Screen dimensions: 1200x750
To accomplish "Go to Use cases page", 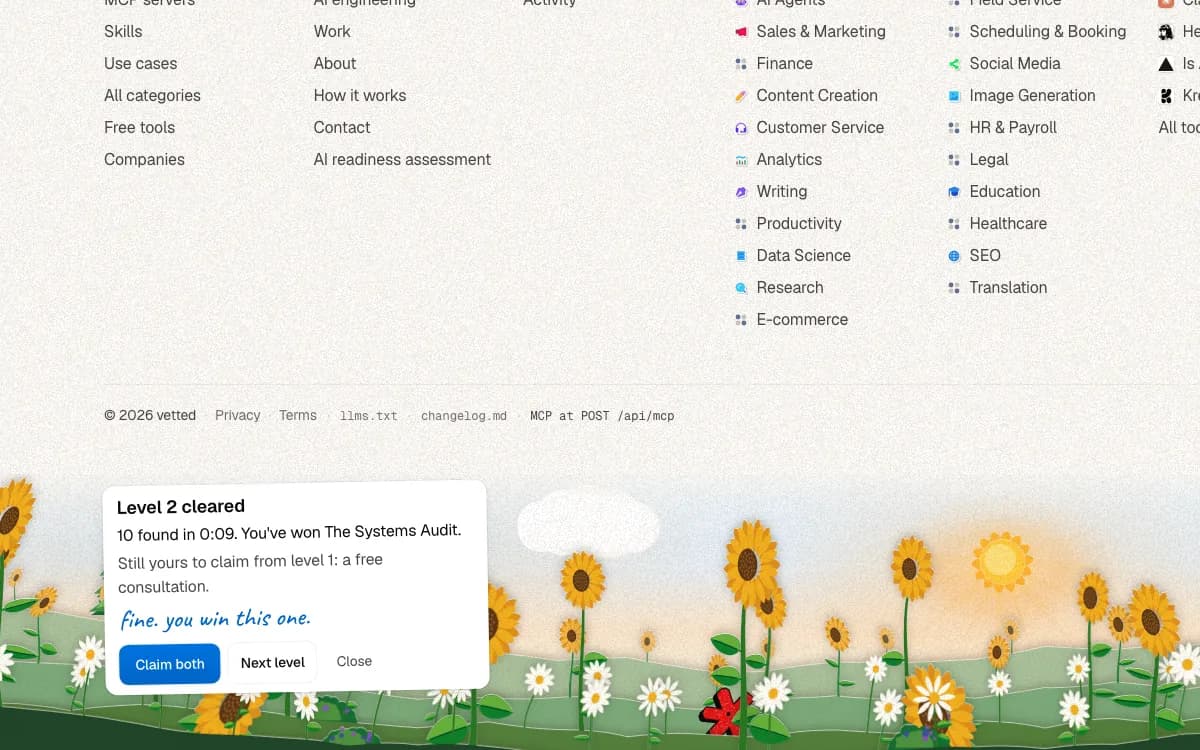I will [x=140, y=64].
